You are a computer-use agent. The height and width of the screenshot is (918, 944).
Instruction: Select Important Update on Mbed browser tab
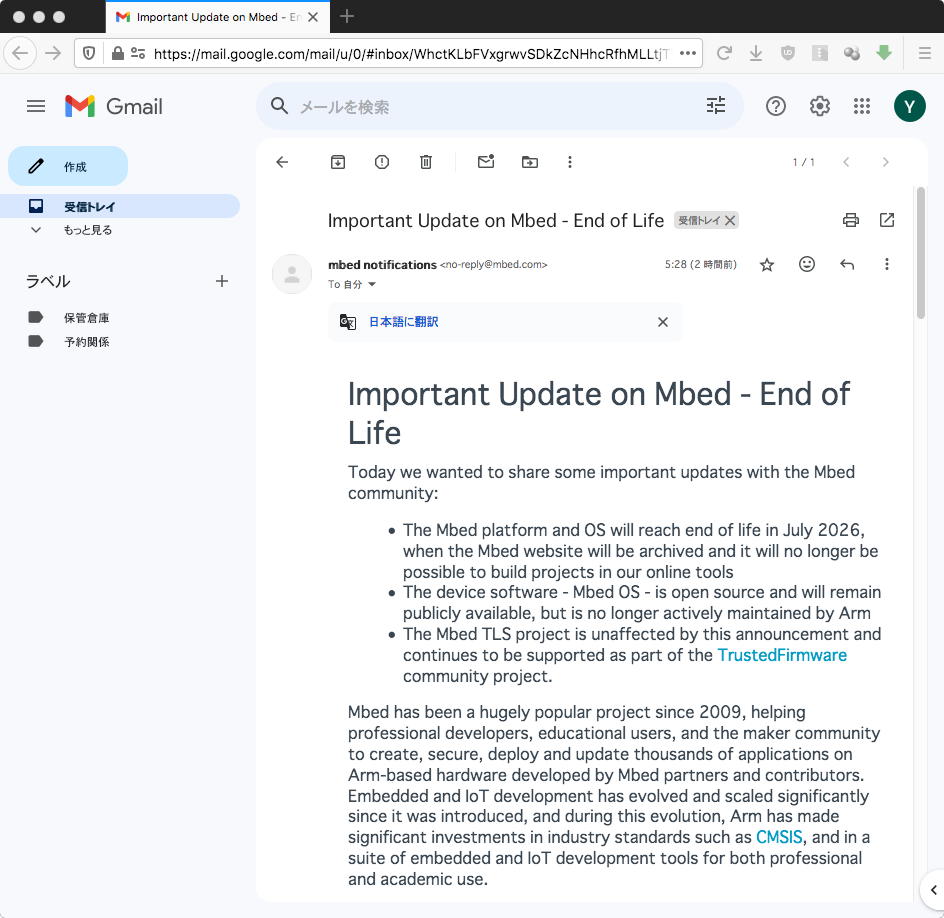[x=217, y=17]
